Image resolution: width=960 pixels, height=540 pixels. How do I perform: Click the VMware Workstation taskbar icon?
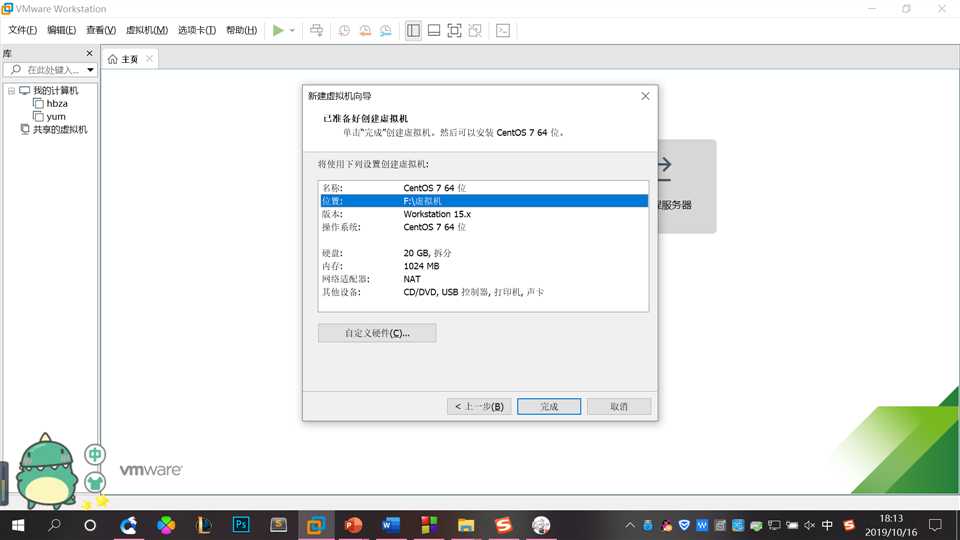316,525
